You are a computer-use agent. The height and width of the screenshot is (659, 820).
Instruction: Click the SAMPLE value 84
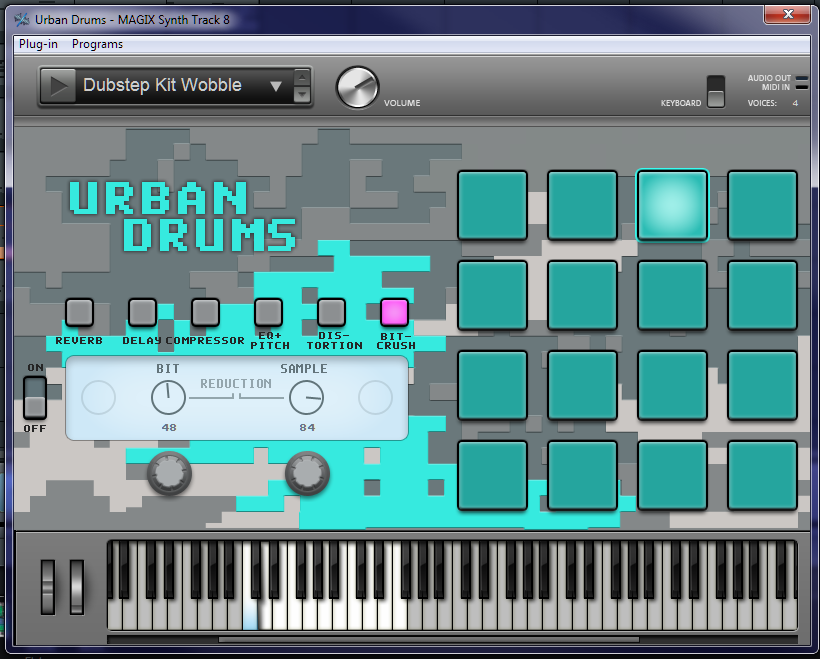pos(307,427)
